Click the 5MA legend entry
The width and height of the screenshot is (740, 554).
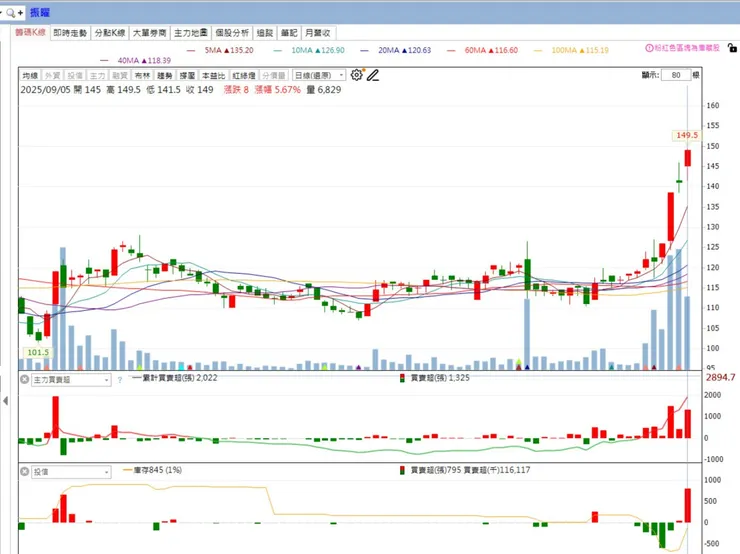click(220, 50)
